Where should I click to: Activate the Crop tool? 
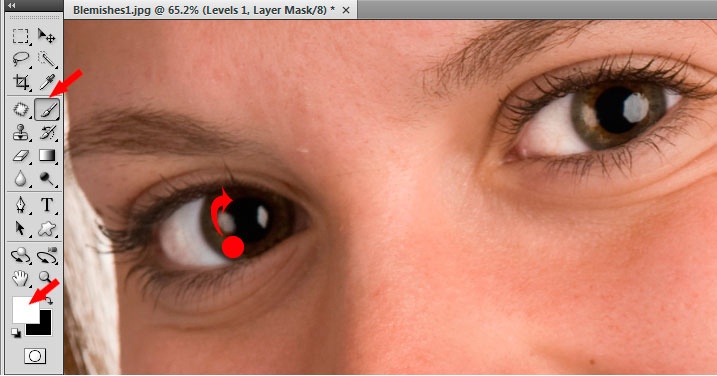21,82
